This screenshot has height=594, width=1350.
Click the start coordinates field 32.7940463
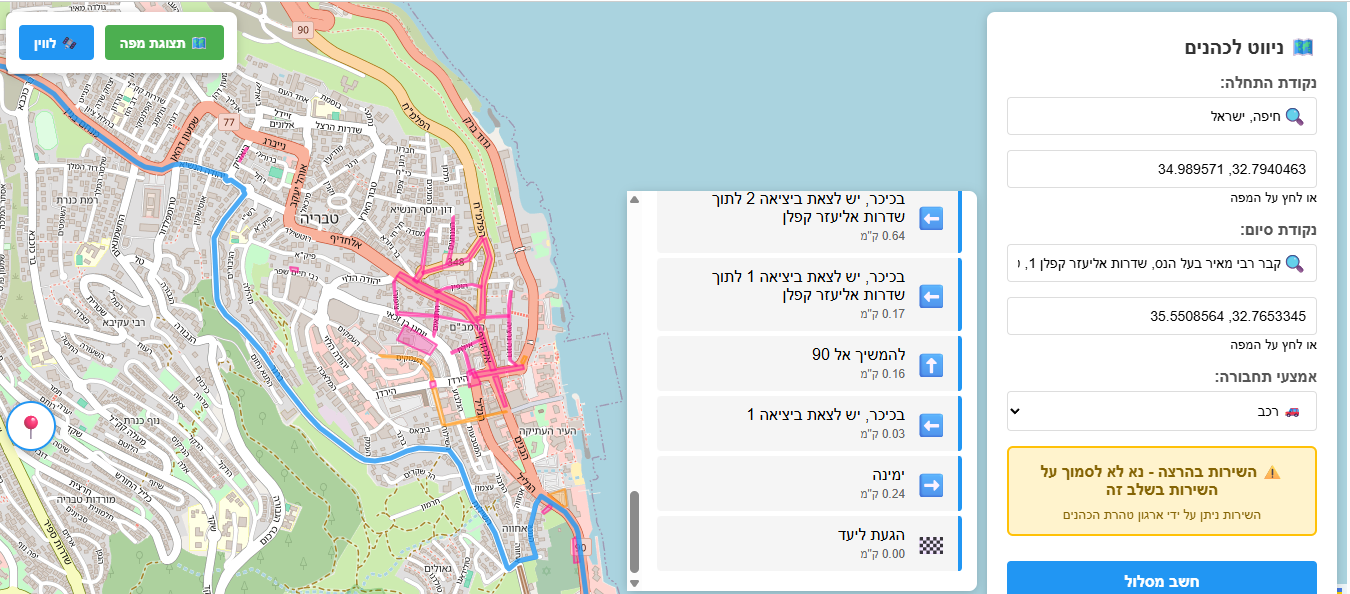tap(1161, 169)
